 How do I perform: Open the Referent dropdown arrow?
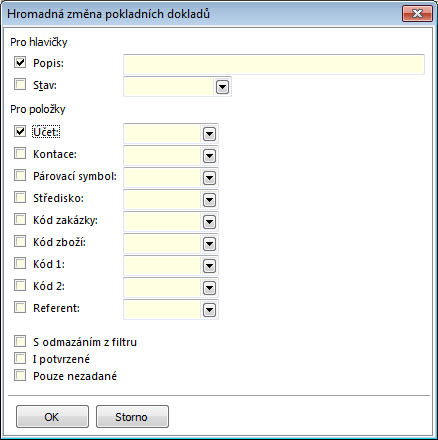(209, 310)
